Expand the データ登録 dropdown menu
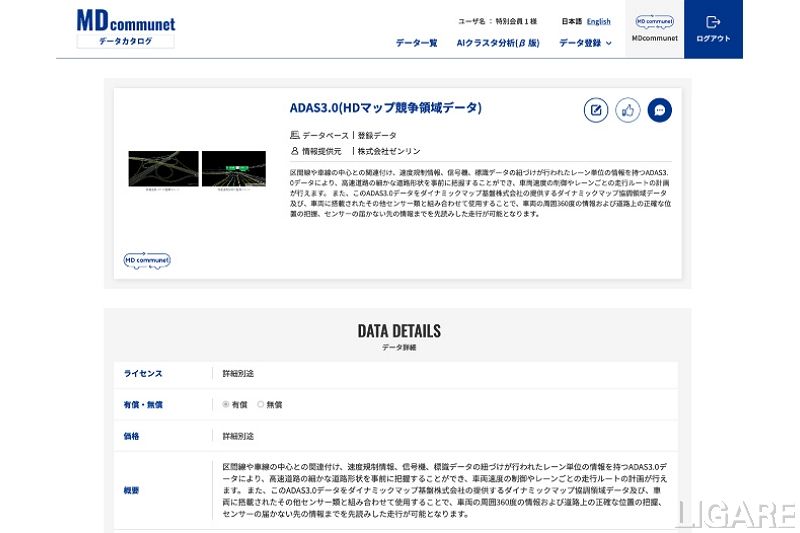800x533 pixels. [585, 43]
